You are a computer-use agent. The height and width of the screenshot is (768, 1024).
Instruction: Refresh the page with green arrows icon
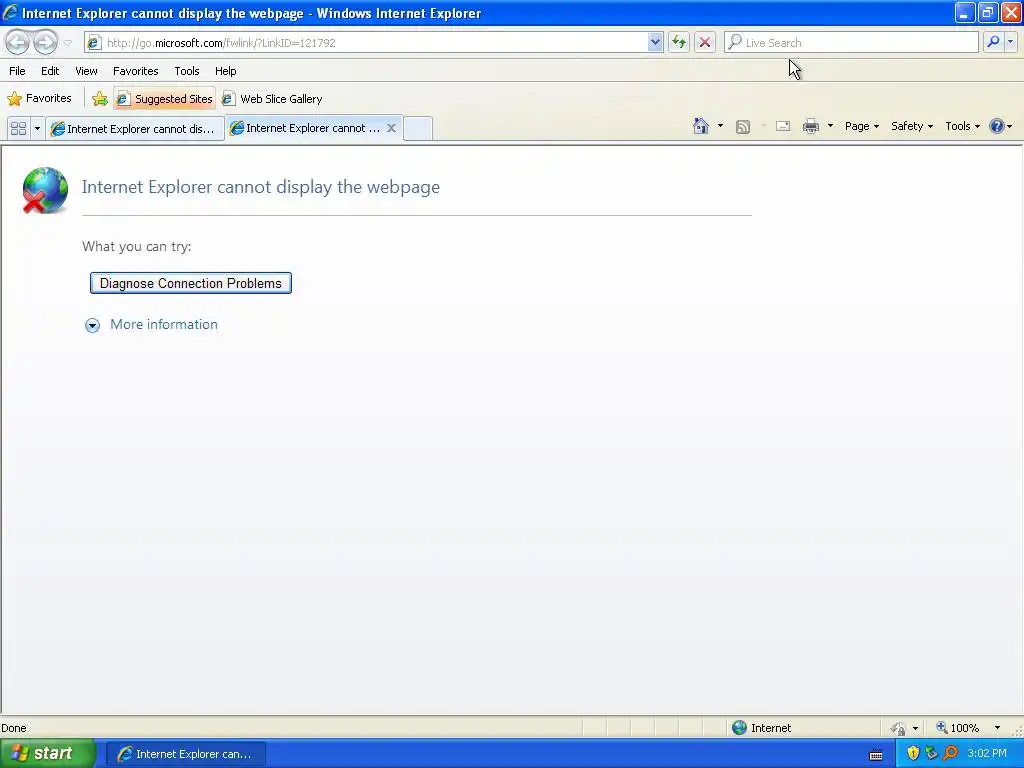click(679, 42)
